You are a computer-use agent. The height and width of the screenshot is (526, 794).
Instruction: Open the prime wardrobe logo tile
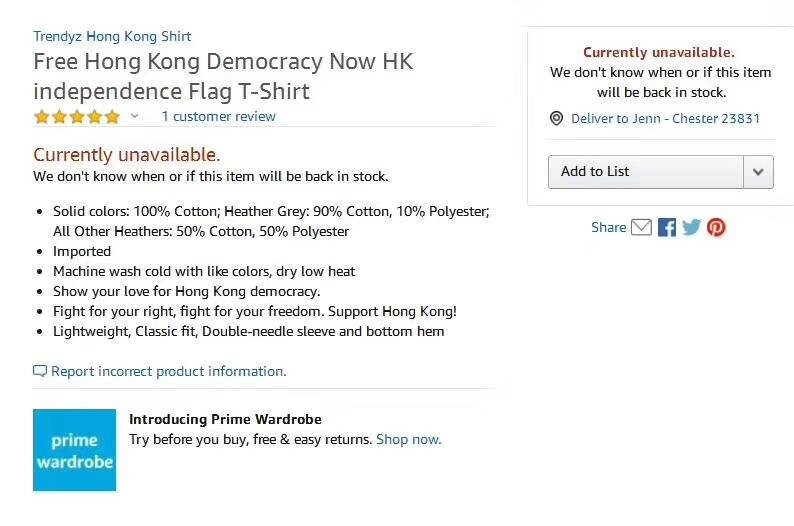(x=74, y=450)
